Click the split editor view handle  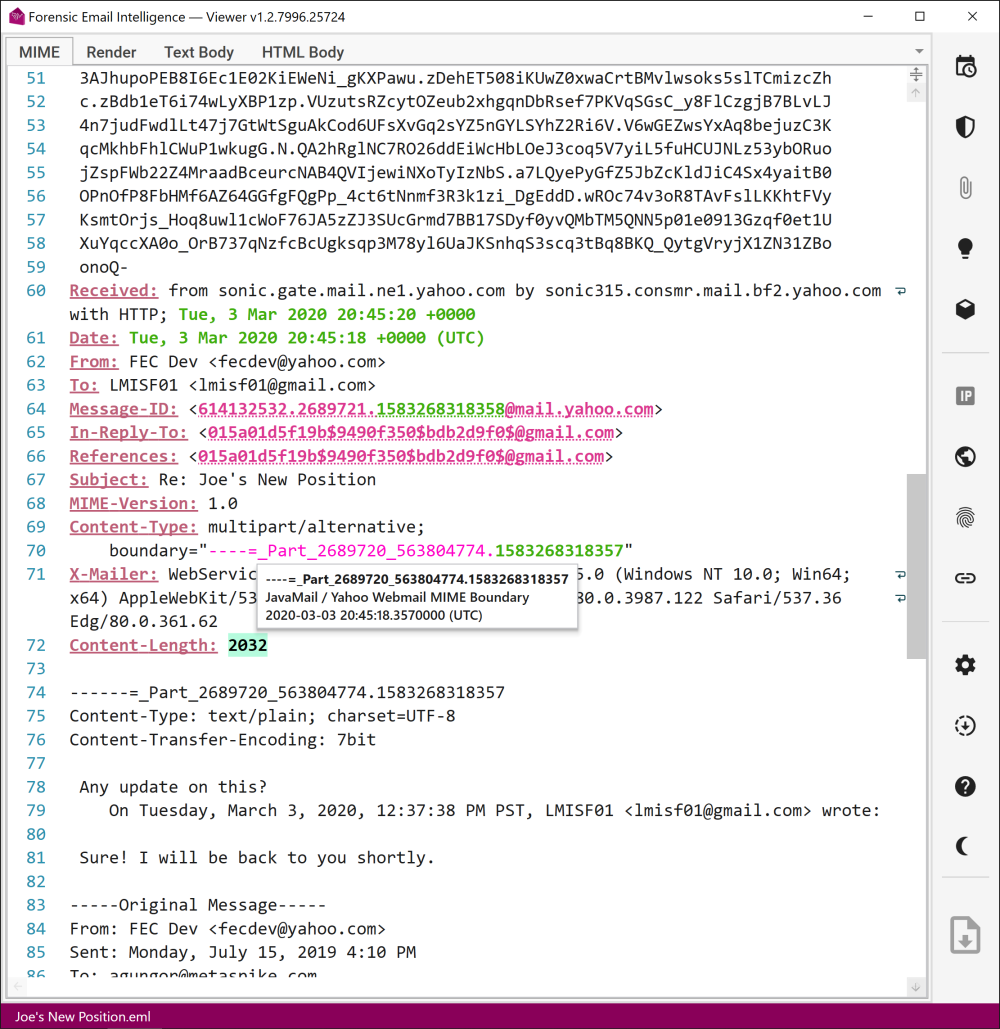coord(915,74)
